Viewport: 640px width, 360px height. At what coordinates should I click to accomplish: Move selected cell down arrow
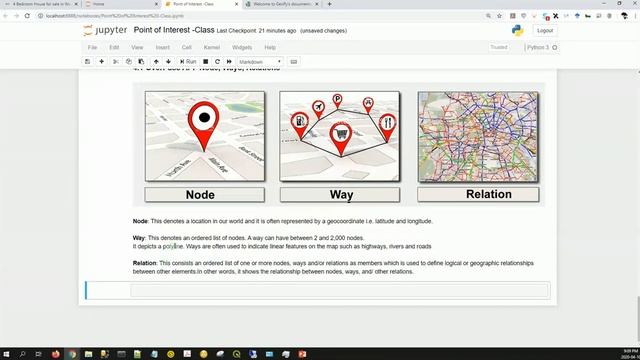[x=168, y=62]
